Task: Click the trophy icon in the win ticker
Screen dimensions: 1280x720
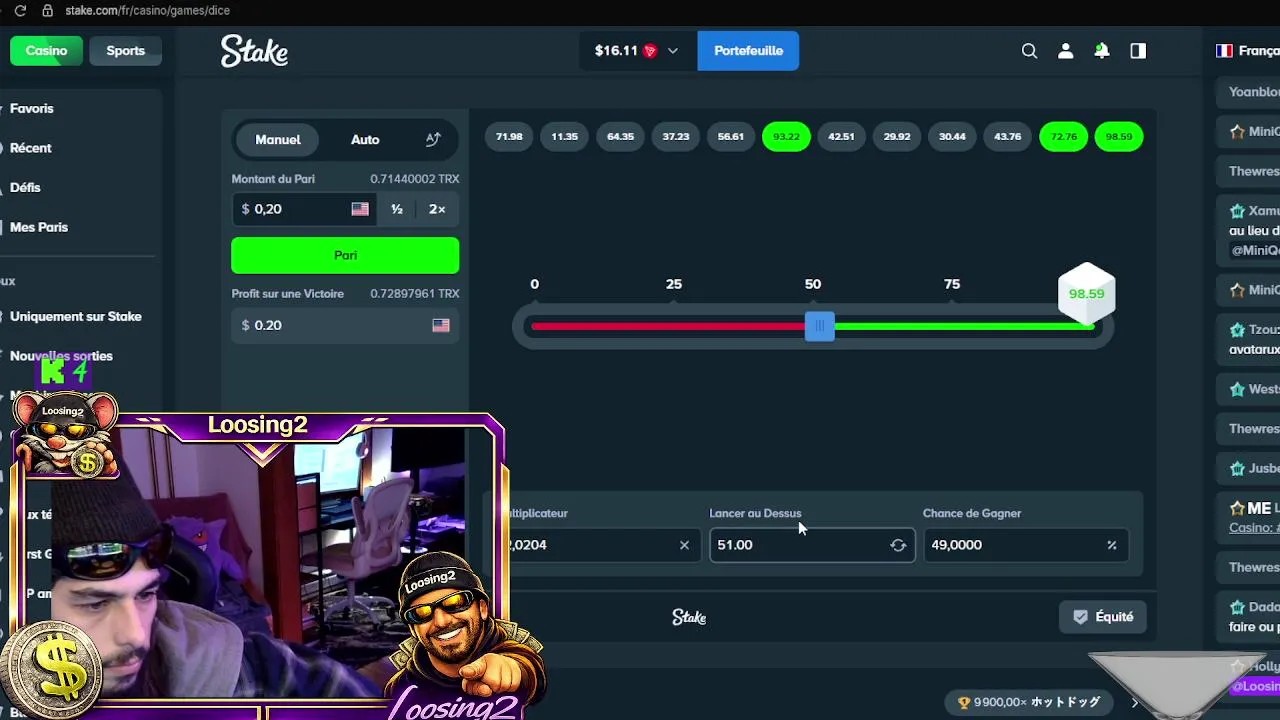Action: pos(964,703)
